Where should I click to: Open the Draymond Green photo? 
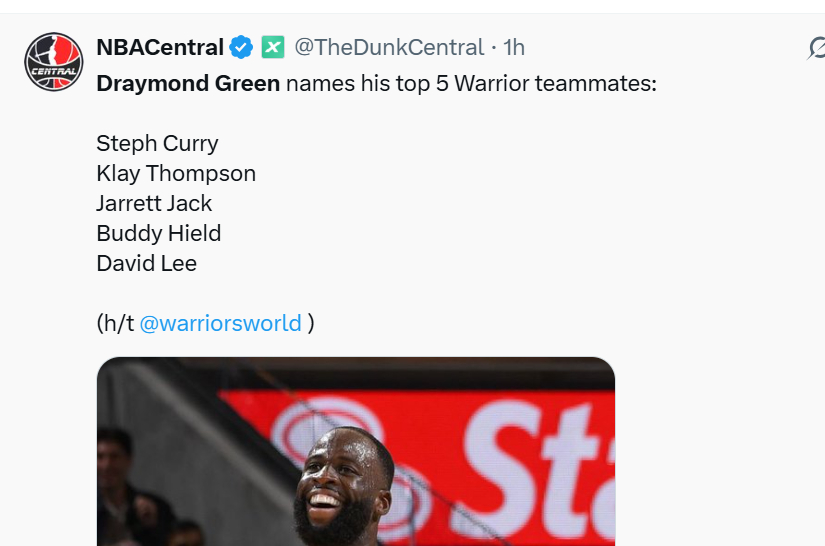(x=356, y=451)
